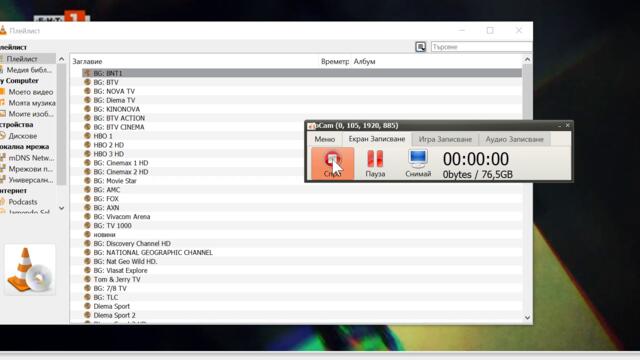This screenshot has width=640, height=360.
Task: Select the BG: Vivacom Arena row
Action: [x=302, y=217]
